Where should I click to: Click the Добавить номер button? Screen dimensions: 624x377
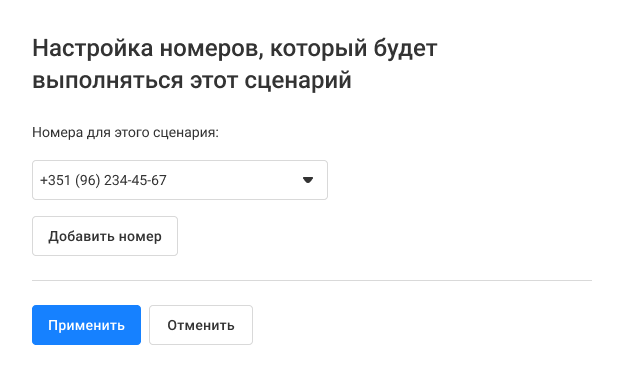tap(105, 236)
